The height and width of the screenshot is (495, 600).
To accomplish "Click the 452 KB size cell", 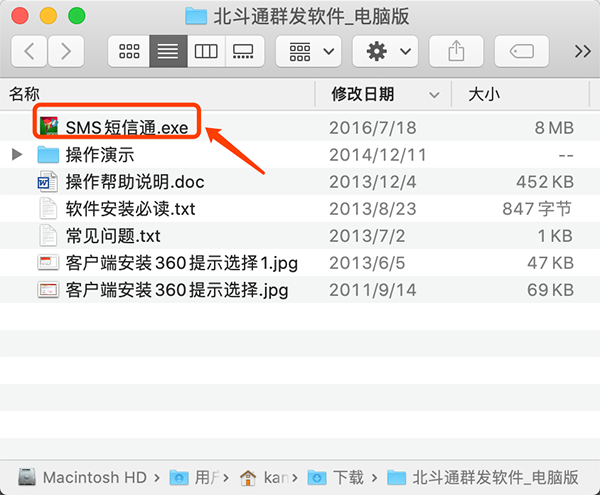I will (545, 182).
